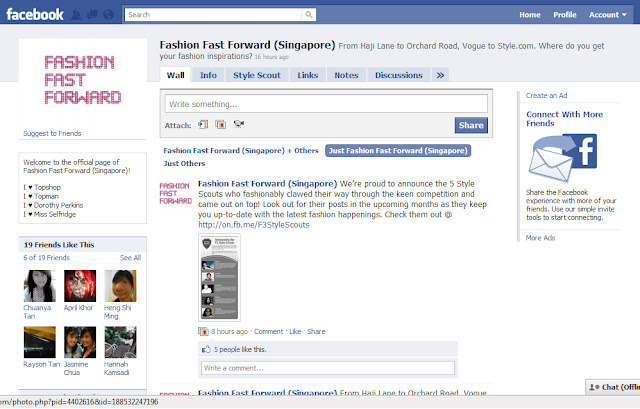Open the messages icon in header

(x=93, y=15)
